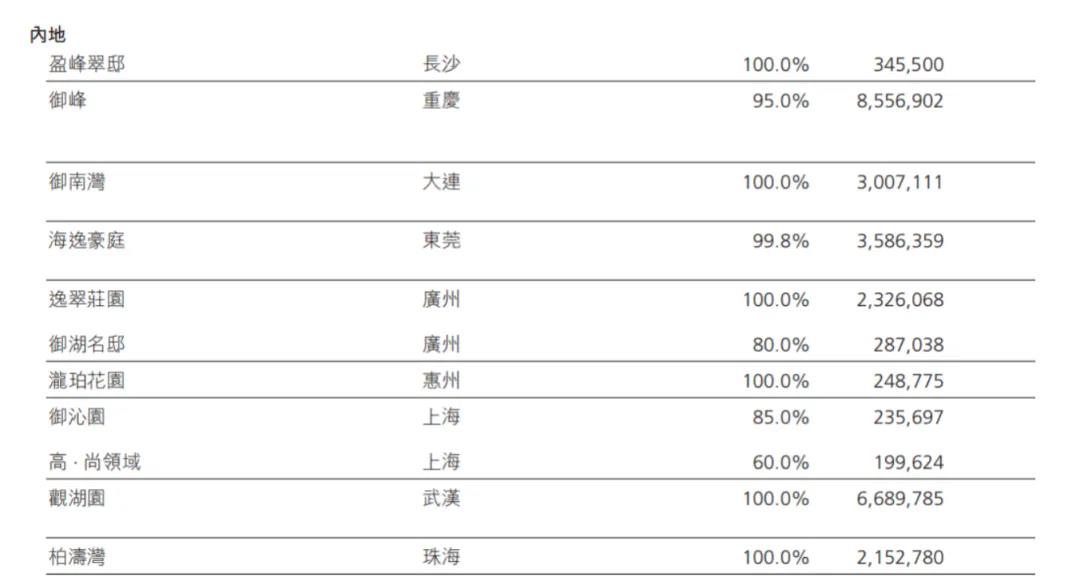Select the area figure 8,556,902

[x=899, y=101]
